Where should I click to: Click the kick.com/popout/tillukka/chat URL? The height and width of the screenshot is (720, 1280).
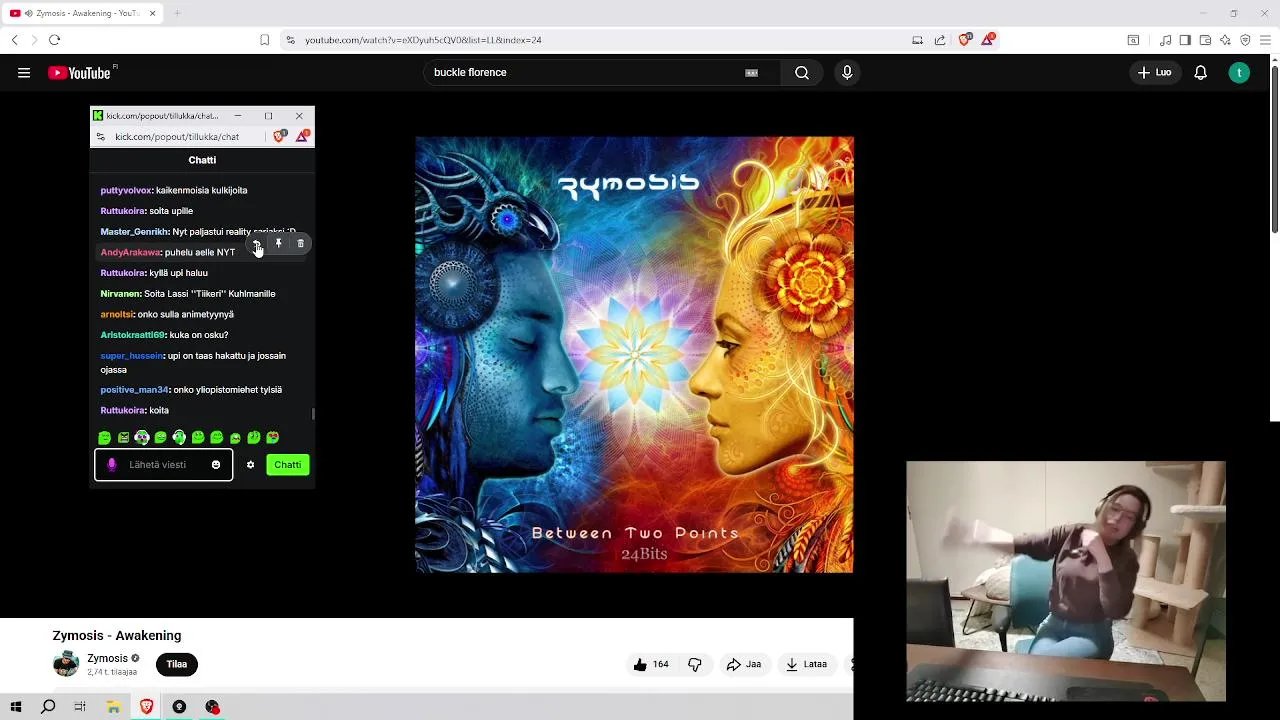pos(177,137)
